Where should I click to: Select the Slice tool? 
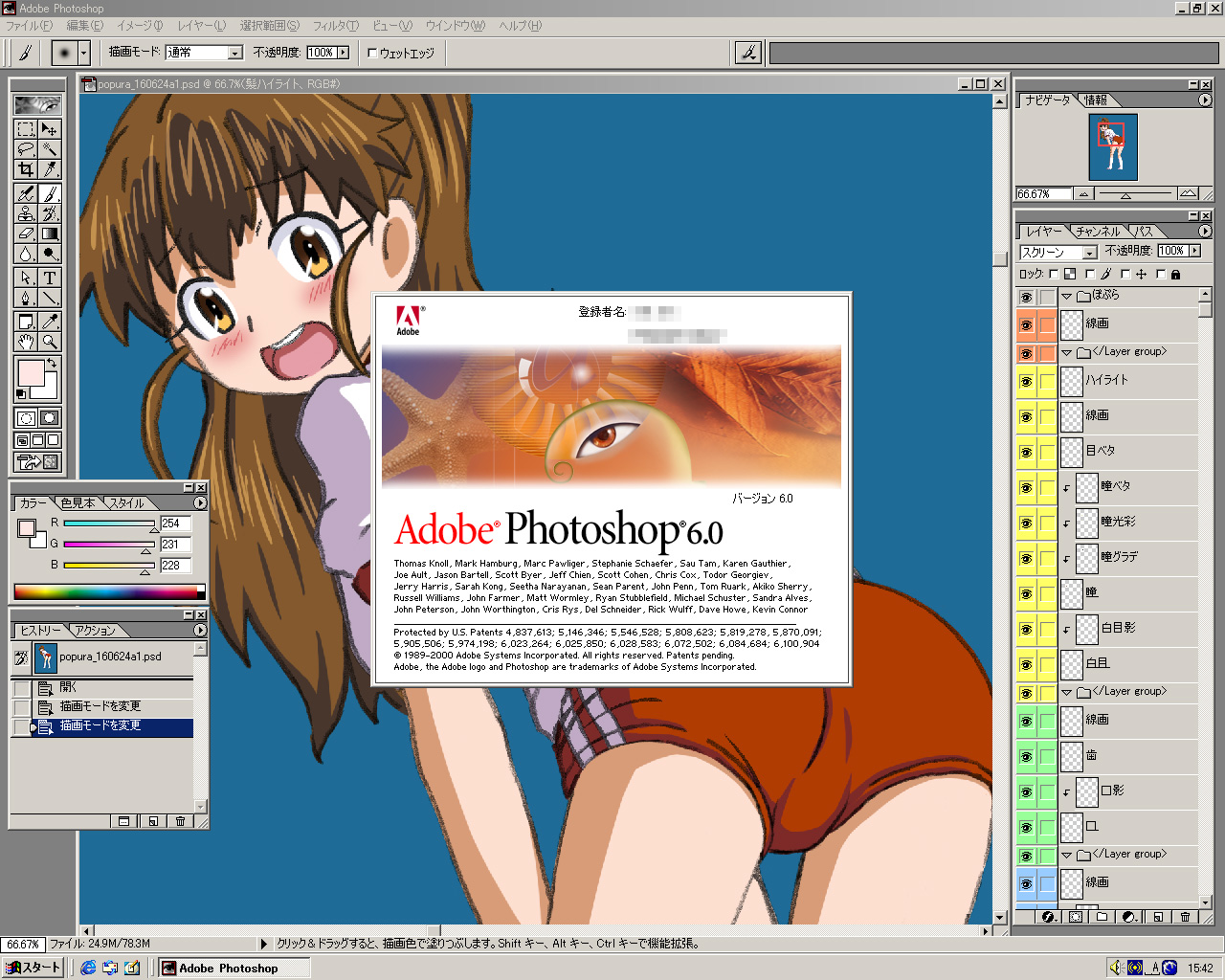click(x=50, y=169)
